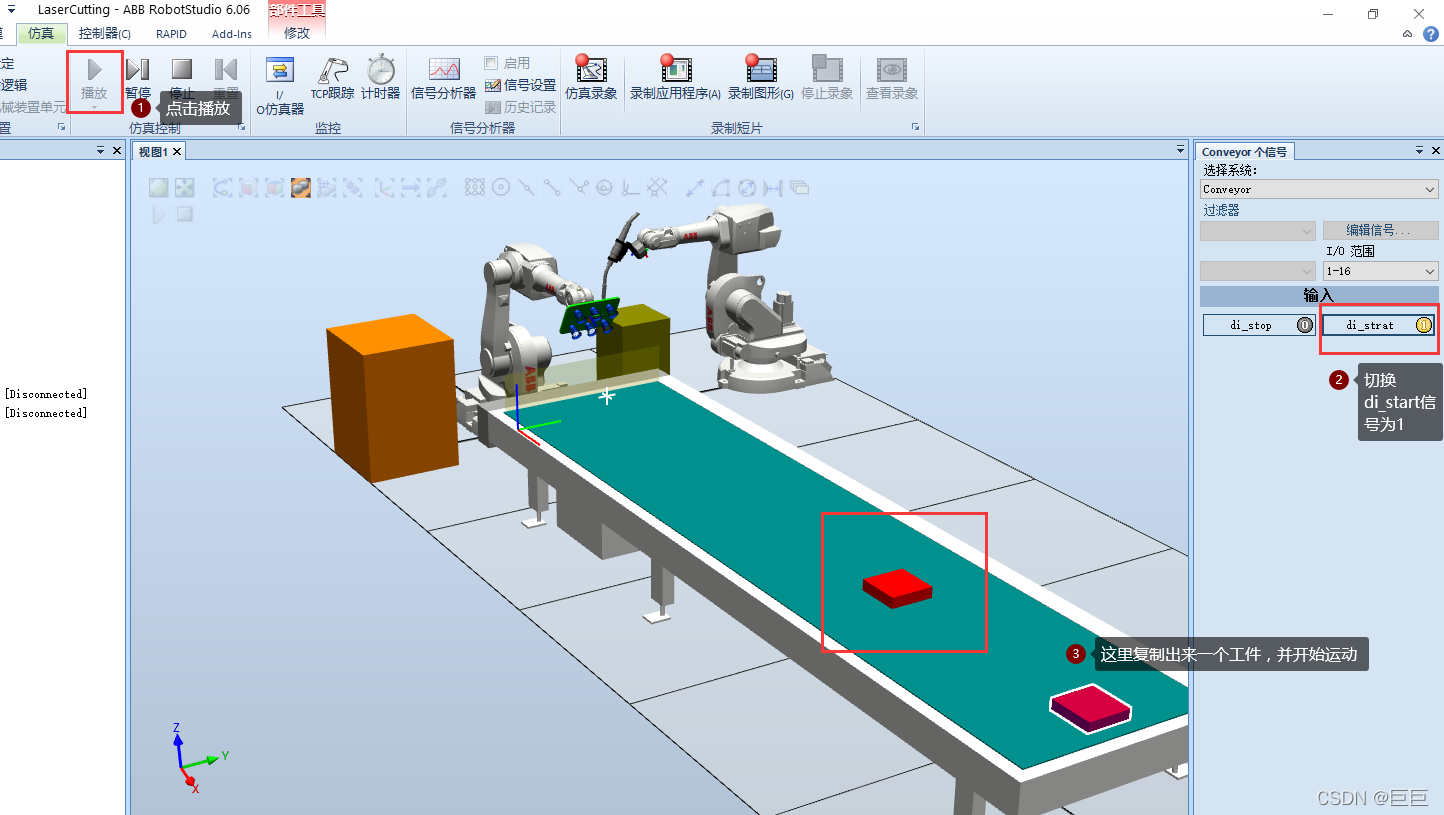
Task: Select the Snap Local Origin axis icon
Action: click(631, 187)
